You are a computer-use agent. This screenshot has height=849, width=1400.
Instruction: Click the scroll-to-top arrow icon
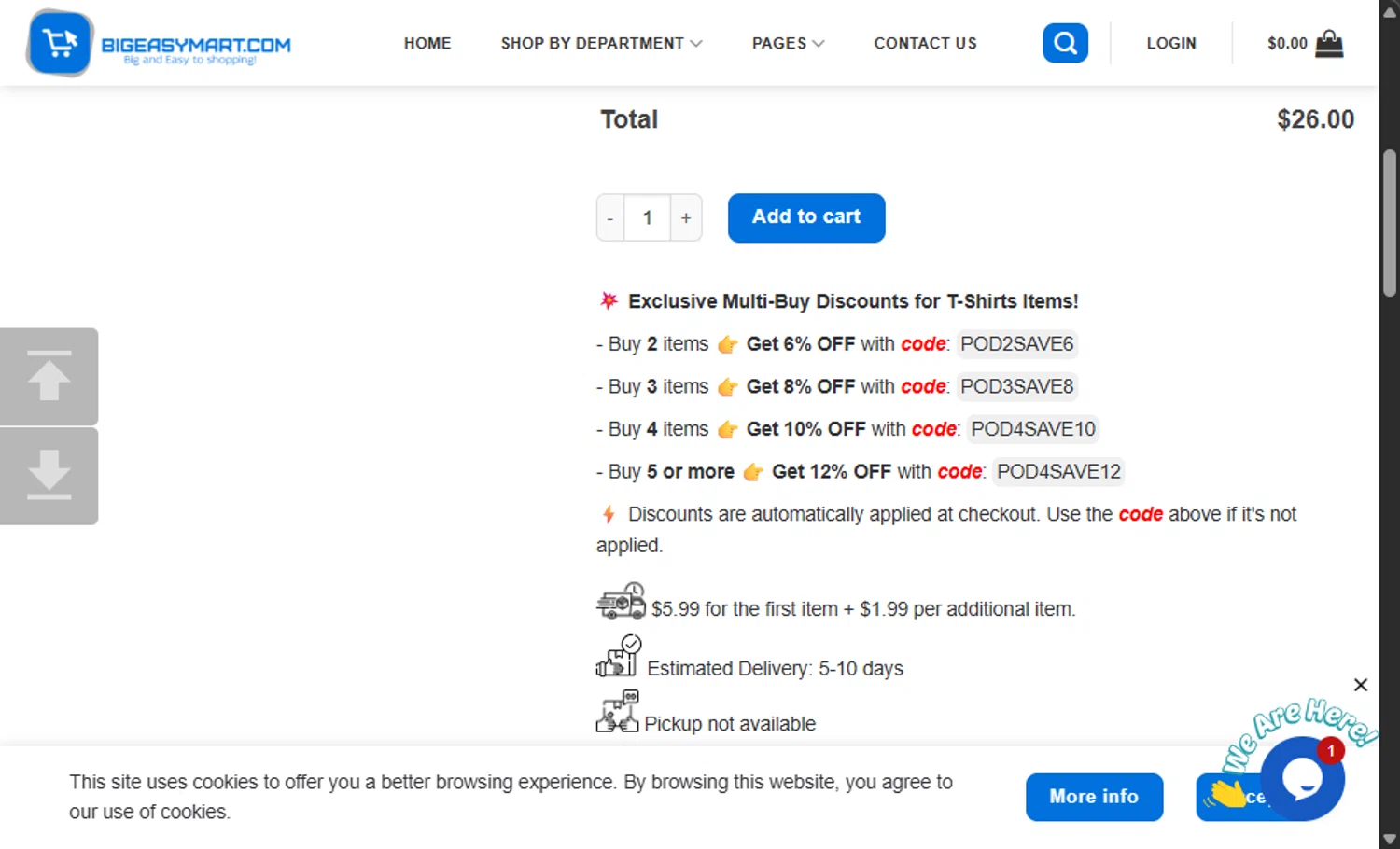tap(49, 377)
